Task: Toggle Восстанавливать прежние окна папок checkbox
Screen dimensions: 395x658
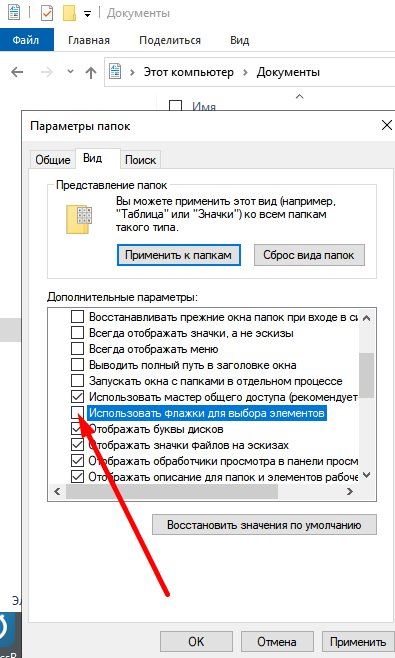Action: point(77,317)
